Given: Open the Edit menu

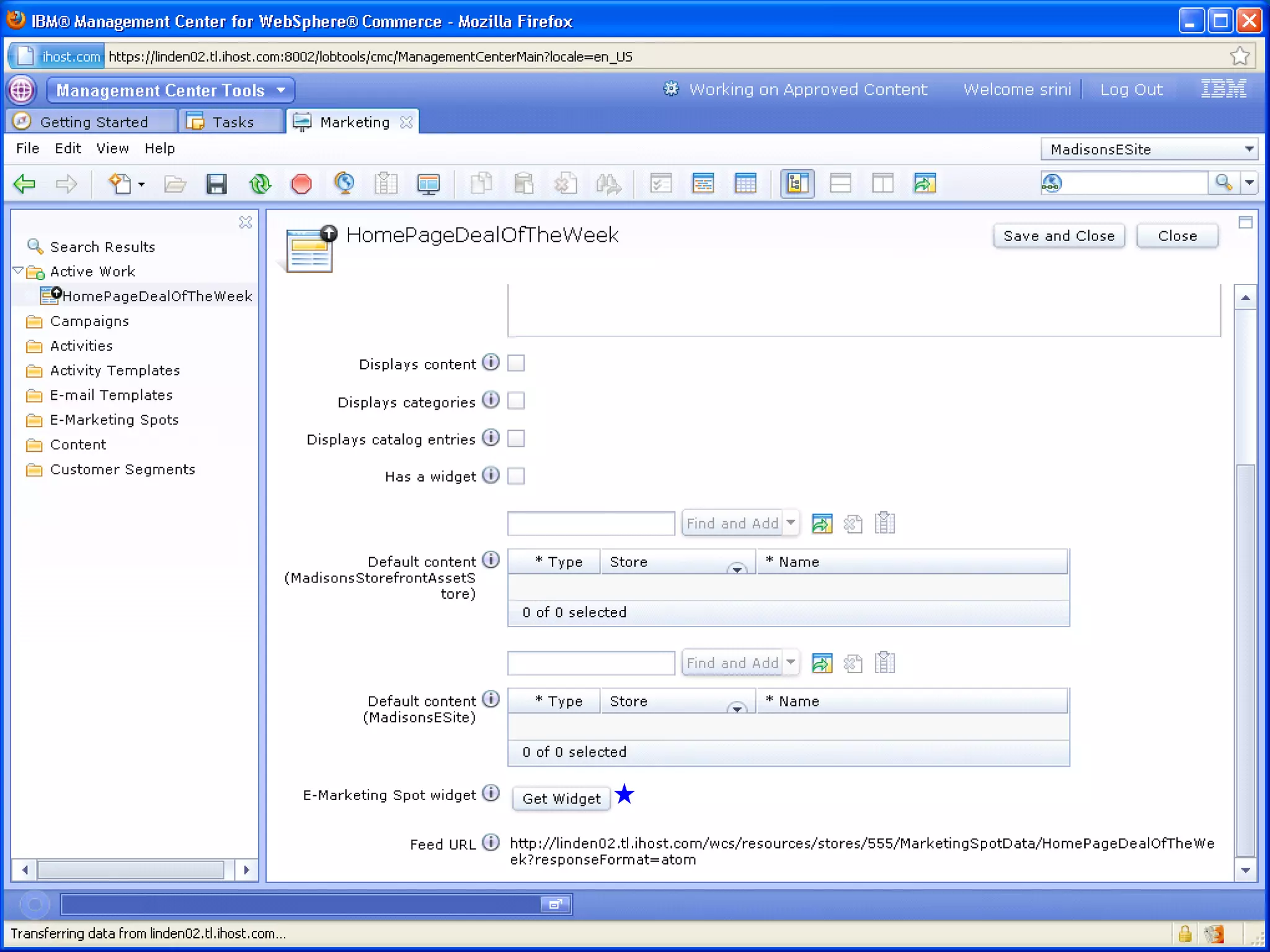Looking at the screenshot, I should (x=68, y=149).
